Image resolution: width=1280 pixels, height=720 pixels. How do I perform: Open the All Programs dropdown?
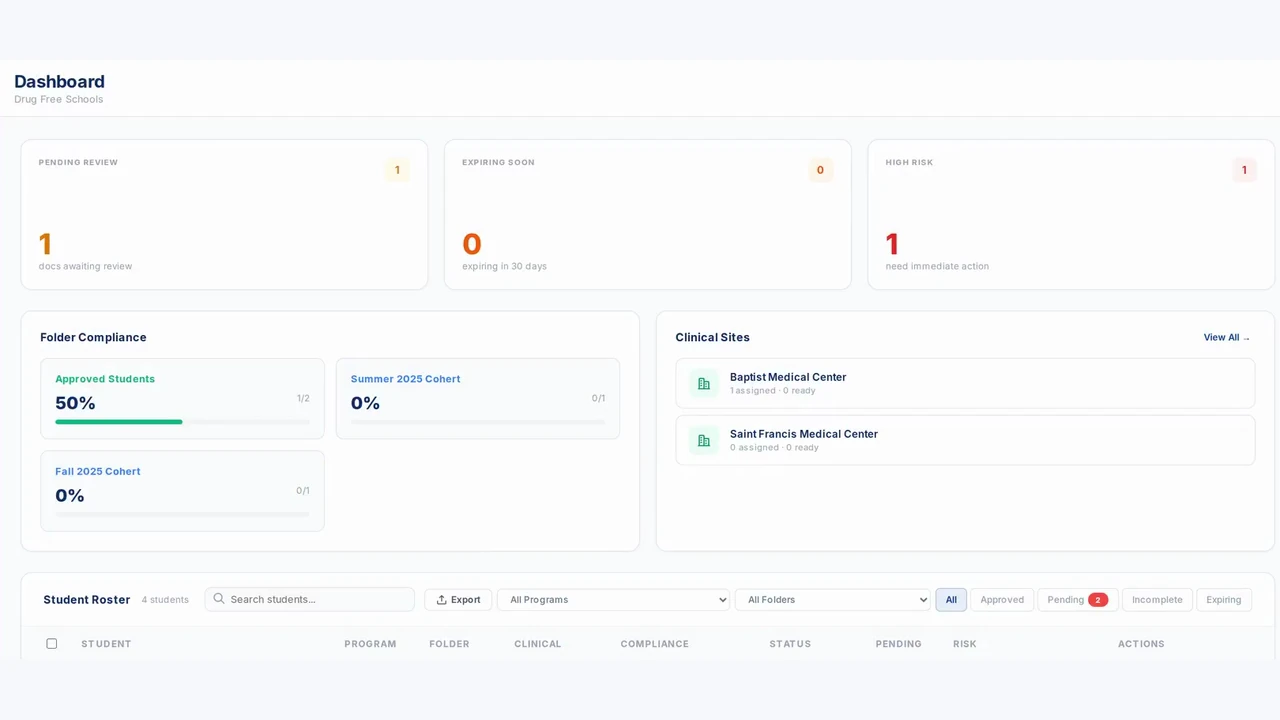pyautogui.click(x=613, y=600)
